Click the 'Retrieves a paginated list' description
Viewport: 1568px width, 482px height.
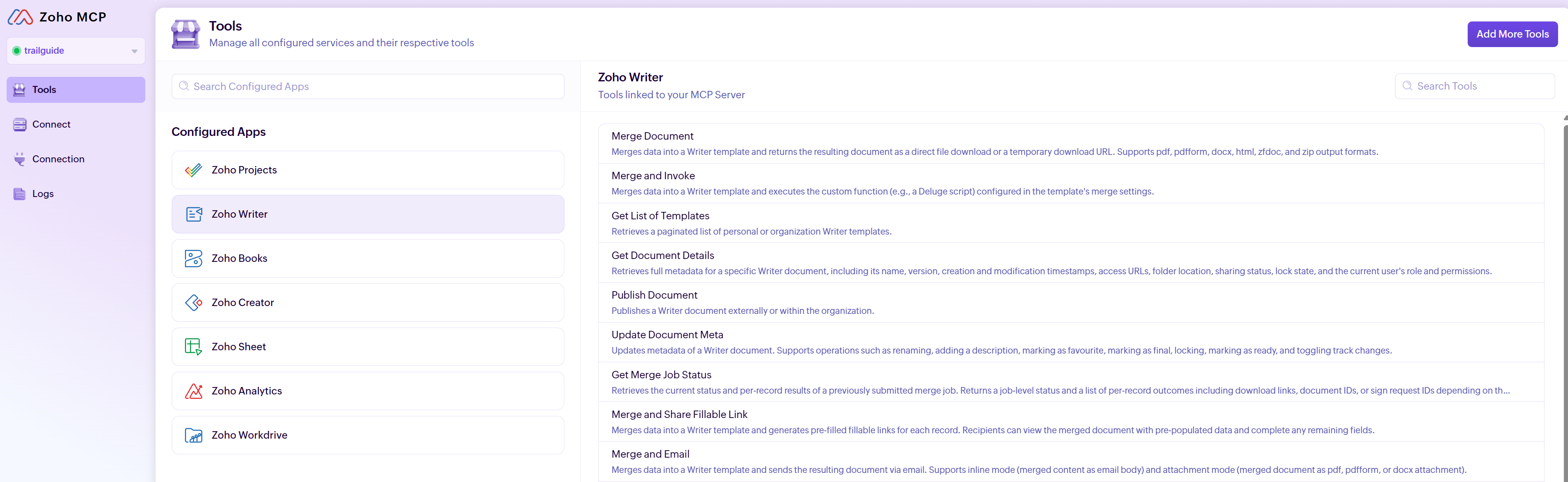coord(751,232)
